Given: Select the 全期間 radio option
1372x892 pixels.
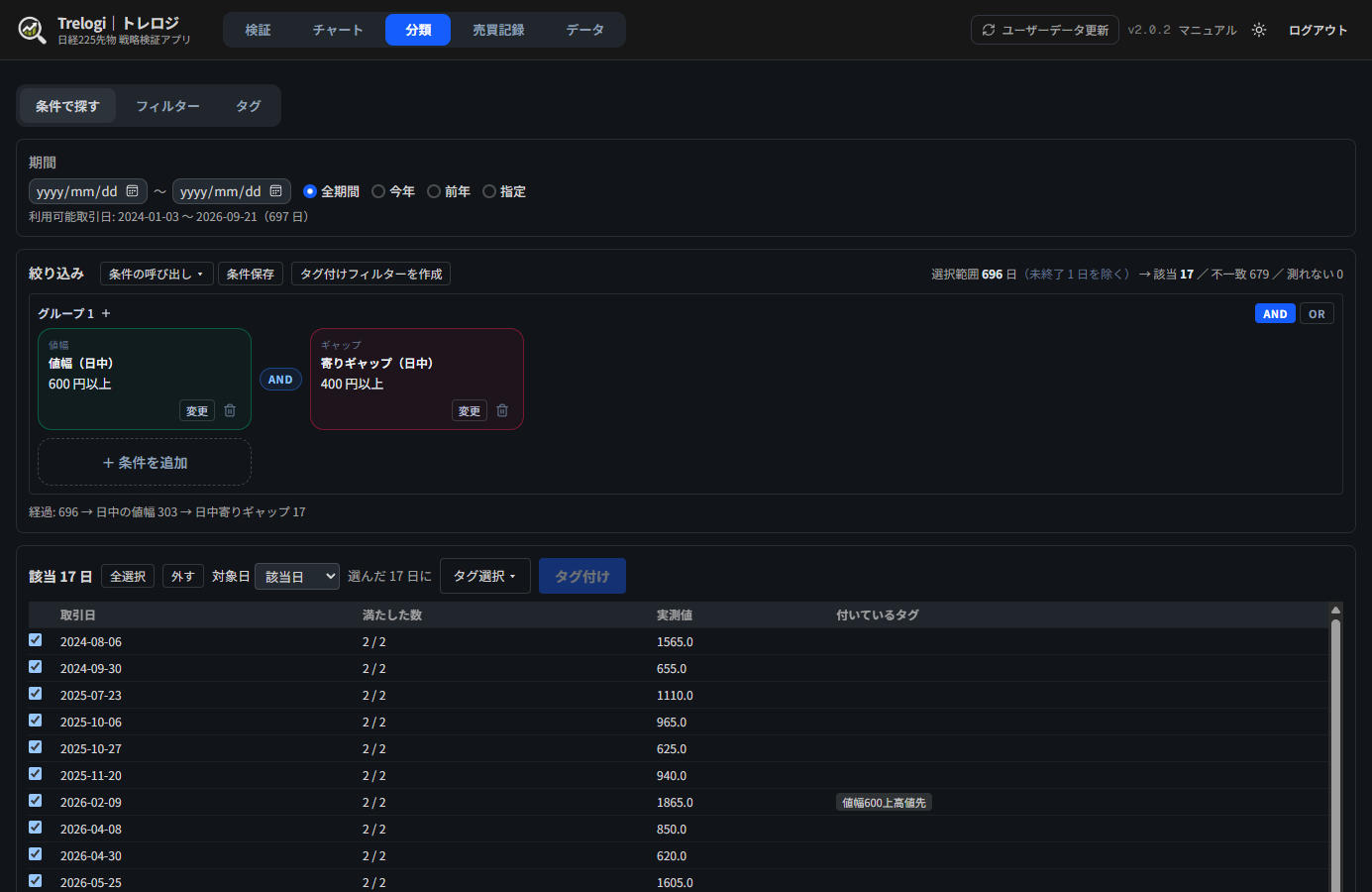Looking at the screenshot, I should [x=310, y=191].
